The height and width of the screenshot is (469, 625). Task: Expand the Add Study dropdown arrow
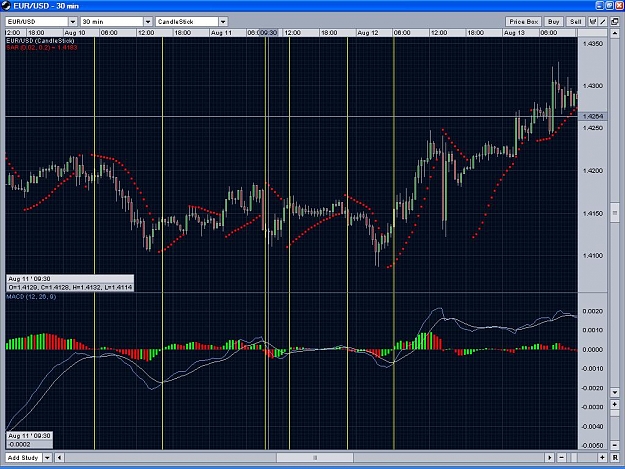47,457
